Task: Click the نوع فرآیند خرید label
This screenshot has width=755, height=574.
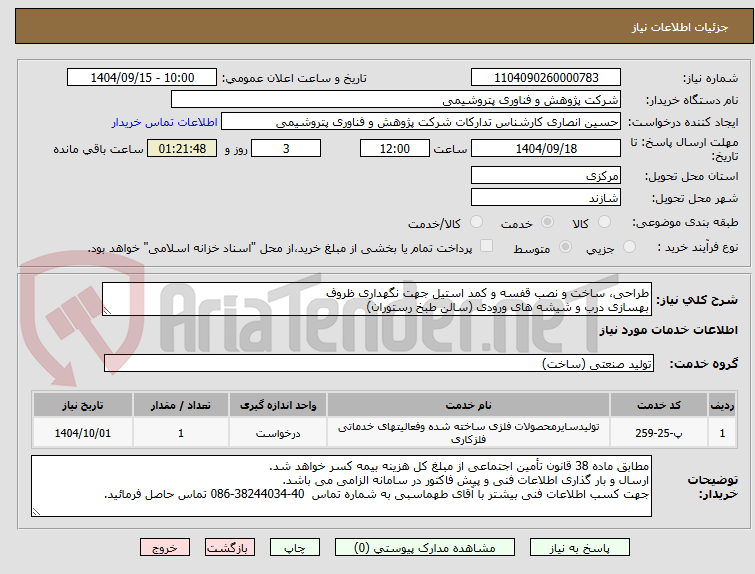Action: 698,248
